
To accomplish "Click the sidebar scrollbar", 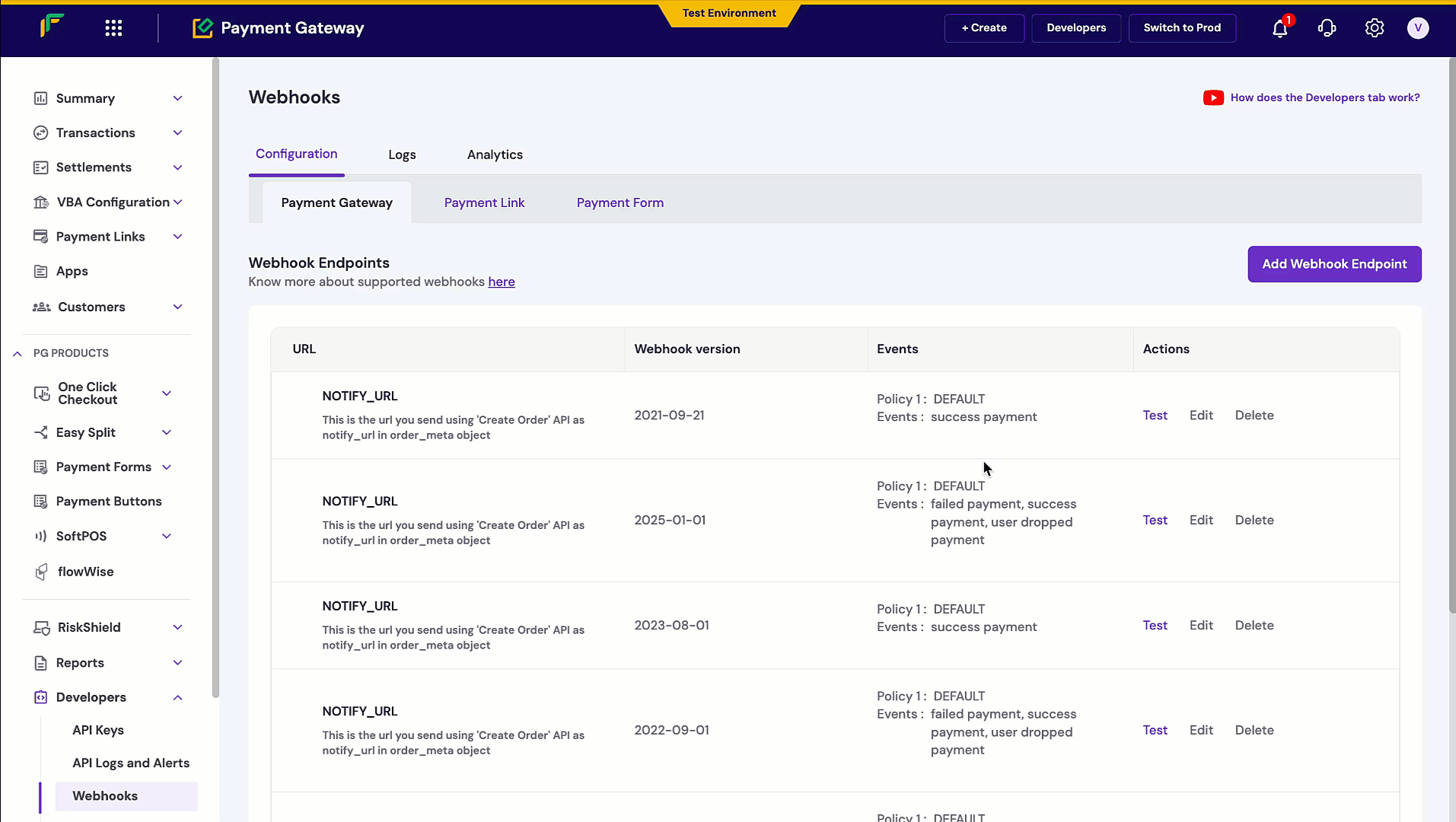I will point(215,378).
